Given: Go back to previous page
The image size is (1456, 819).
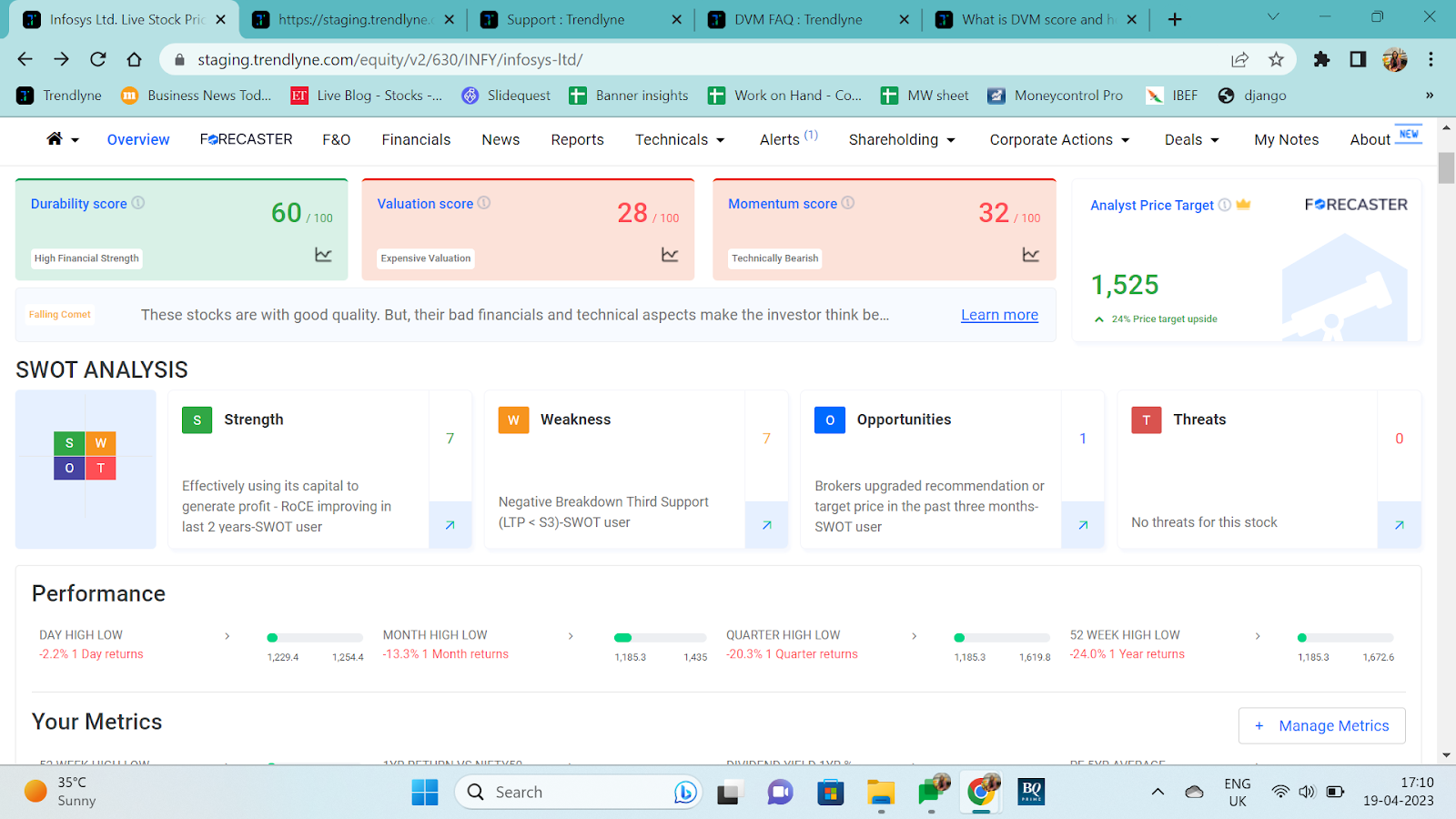Looking at the screenshot, I should click(25, 59).
